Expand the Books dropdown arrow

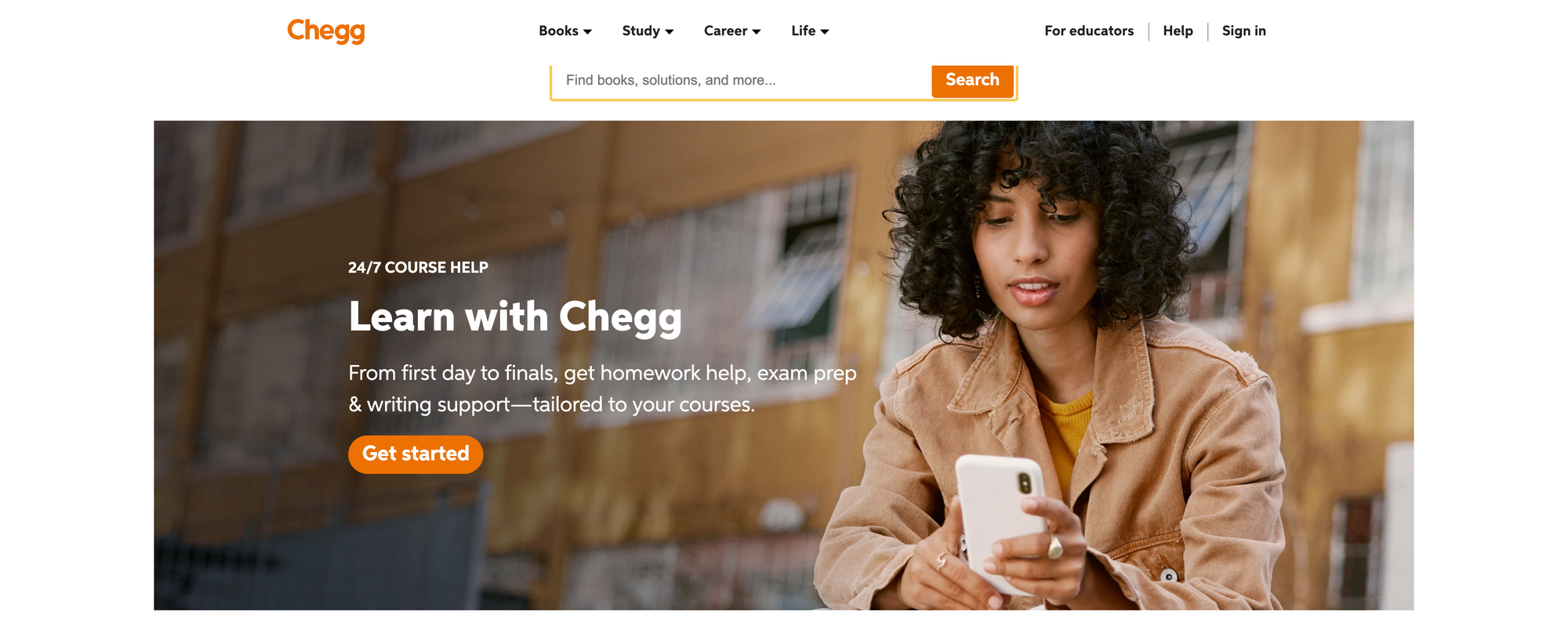coord(587,32)
